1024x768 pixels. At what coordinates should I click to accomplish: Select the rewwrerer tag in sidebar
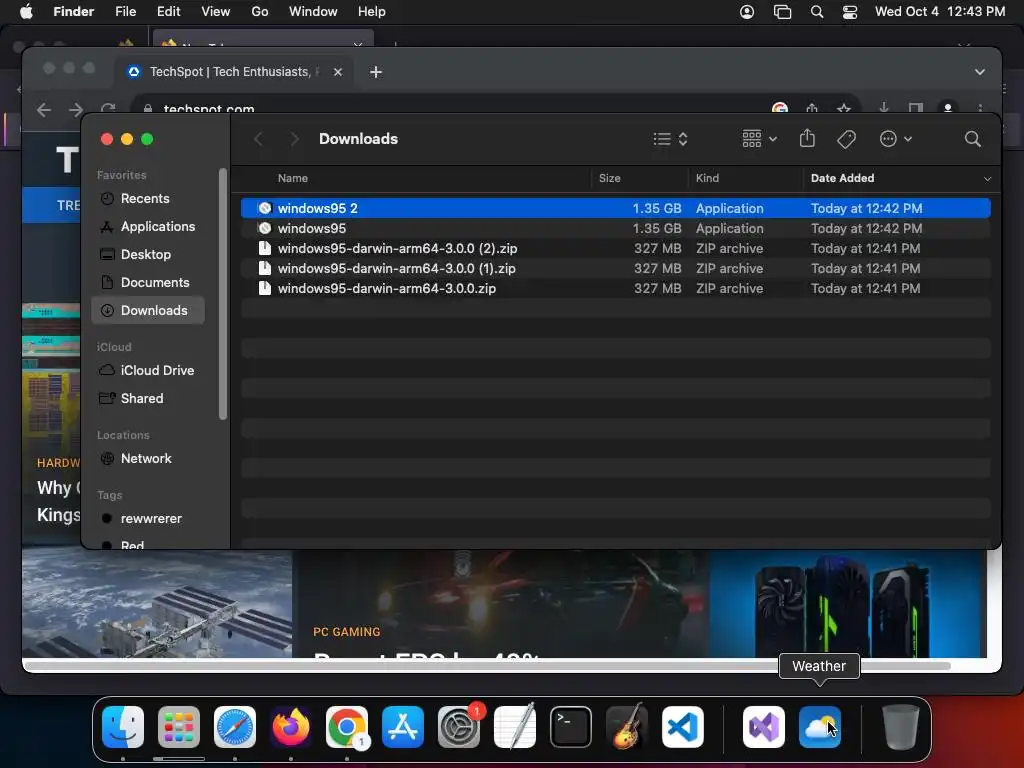pyautogui.click(x=148, y=519)
